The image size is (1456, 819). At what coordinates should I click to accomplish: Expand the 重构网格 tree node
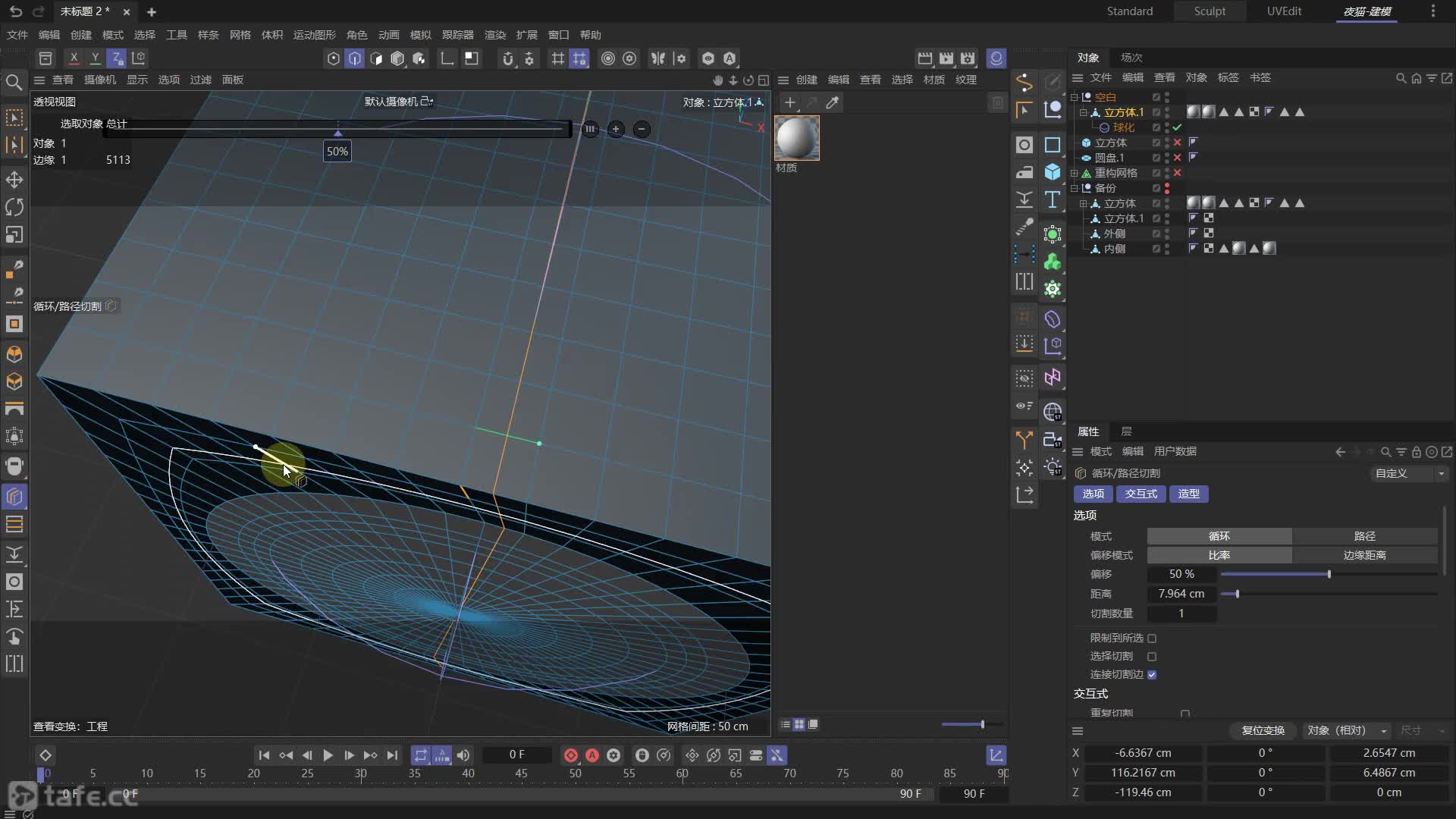[x=1074, y=173]
